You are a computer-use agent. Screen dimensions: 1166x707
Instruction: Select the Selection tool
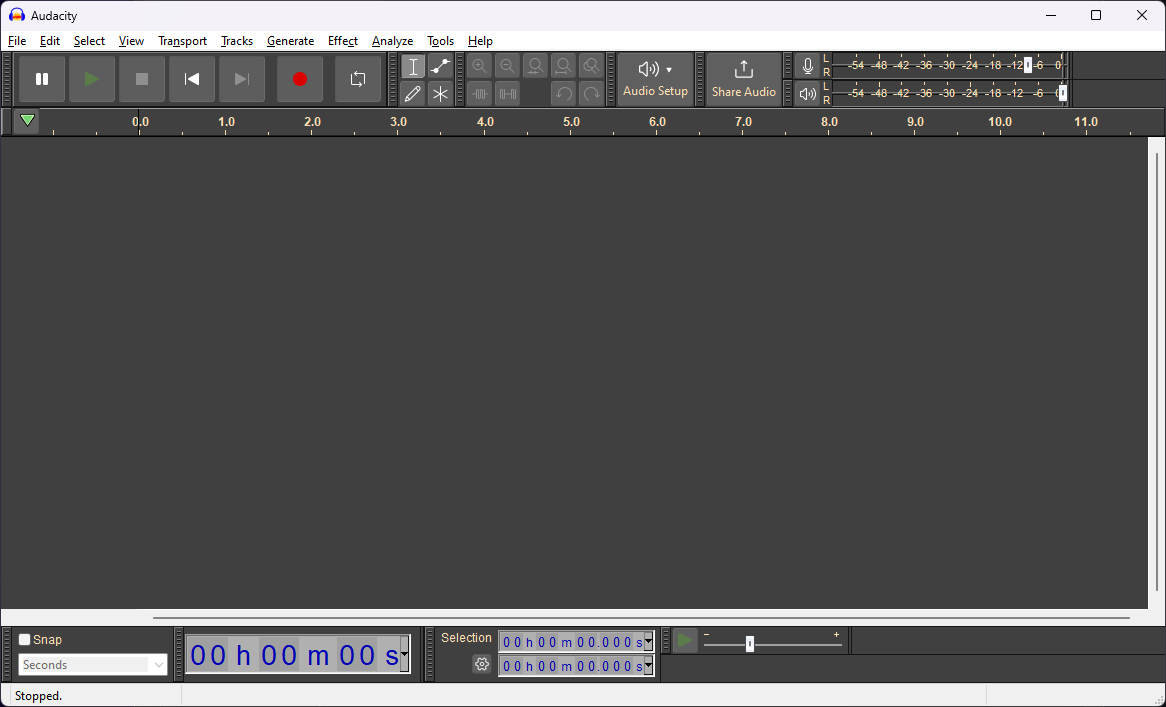[413, 66]
